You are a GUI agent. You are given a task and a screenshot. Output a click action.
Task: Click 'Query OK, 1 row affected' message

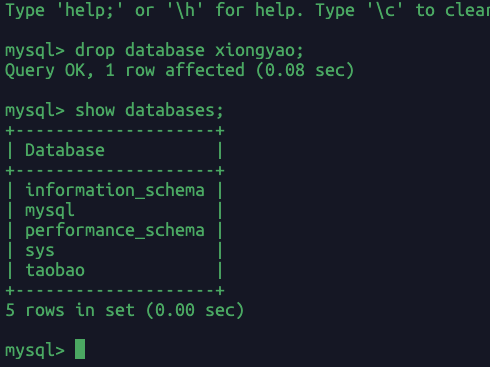click(x=125, y=71)
